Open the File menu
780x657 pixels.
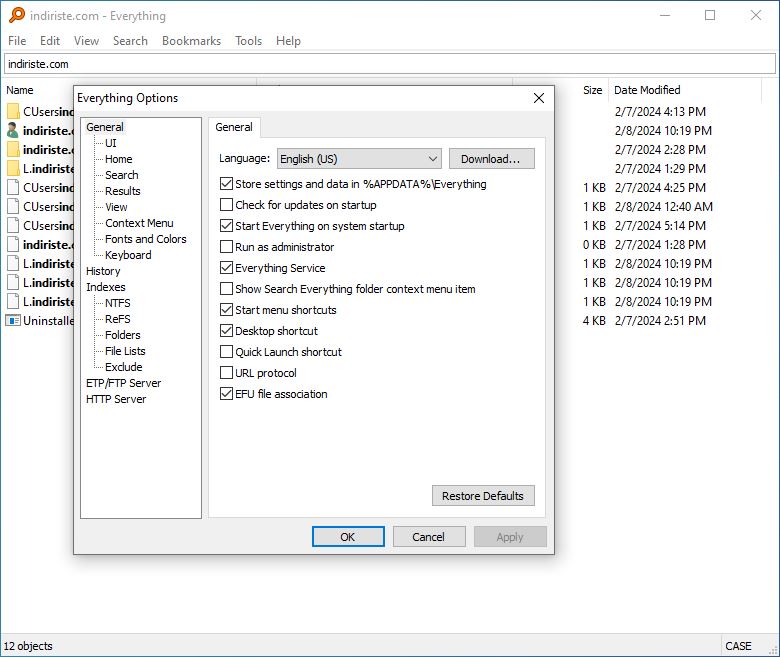click(17, 41)
